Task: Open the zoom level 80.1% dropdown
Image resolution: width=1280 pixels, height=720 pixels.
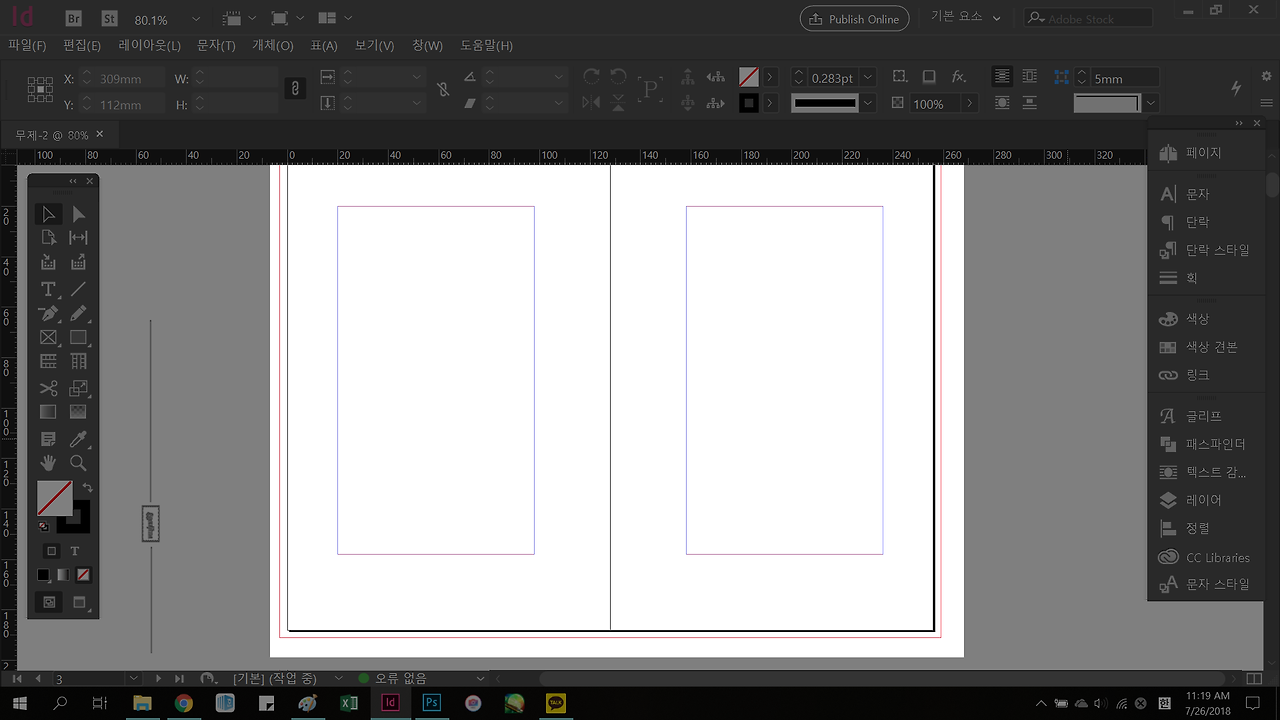Action: click(x=195, y=20)
